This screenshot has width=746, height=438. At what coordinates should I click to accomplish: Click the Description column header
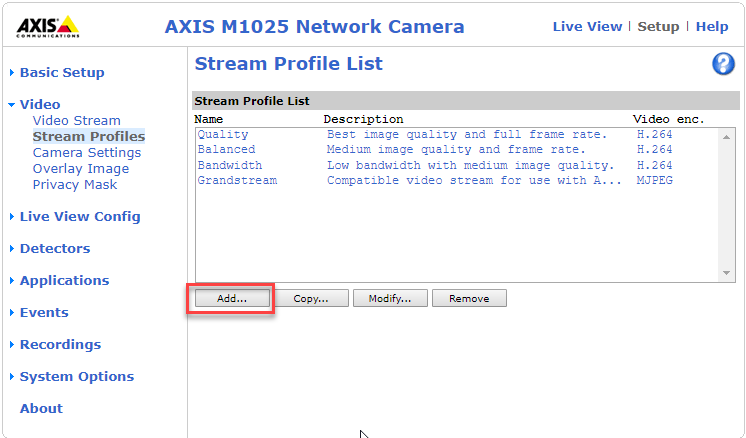click(x=363, y=119)
